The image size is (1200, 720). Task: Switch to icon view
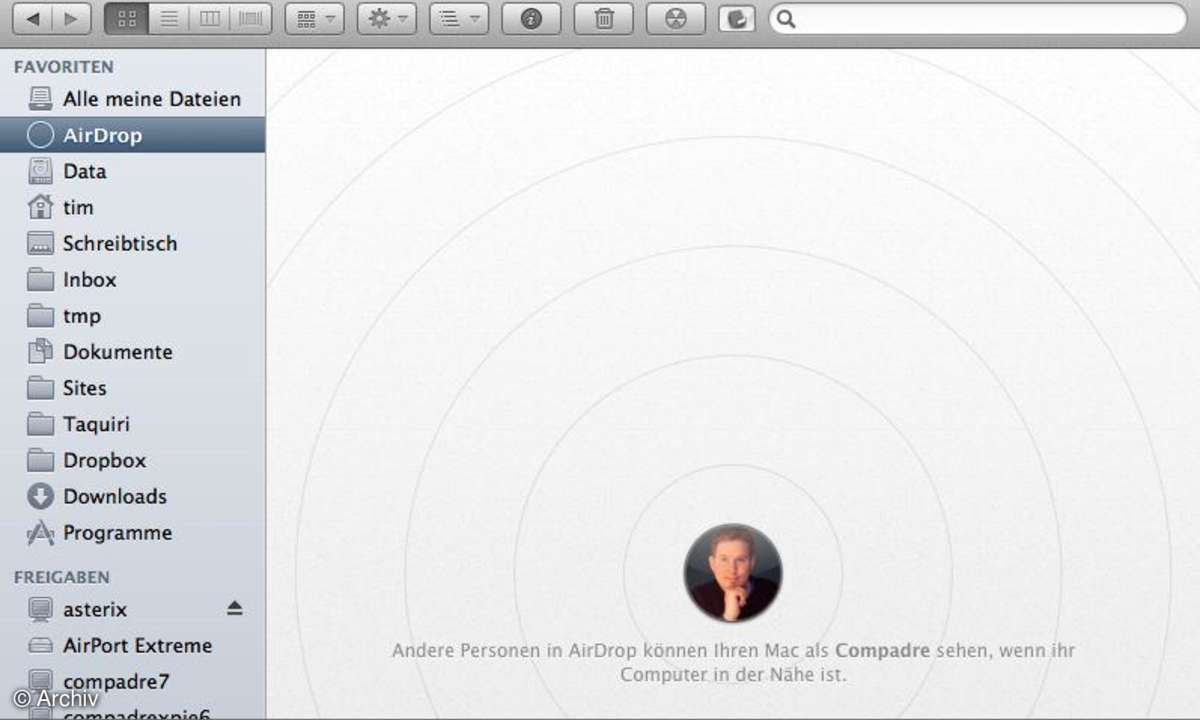(x=126, y=18)
